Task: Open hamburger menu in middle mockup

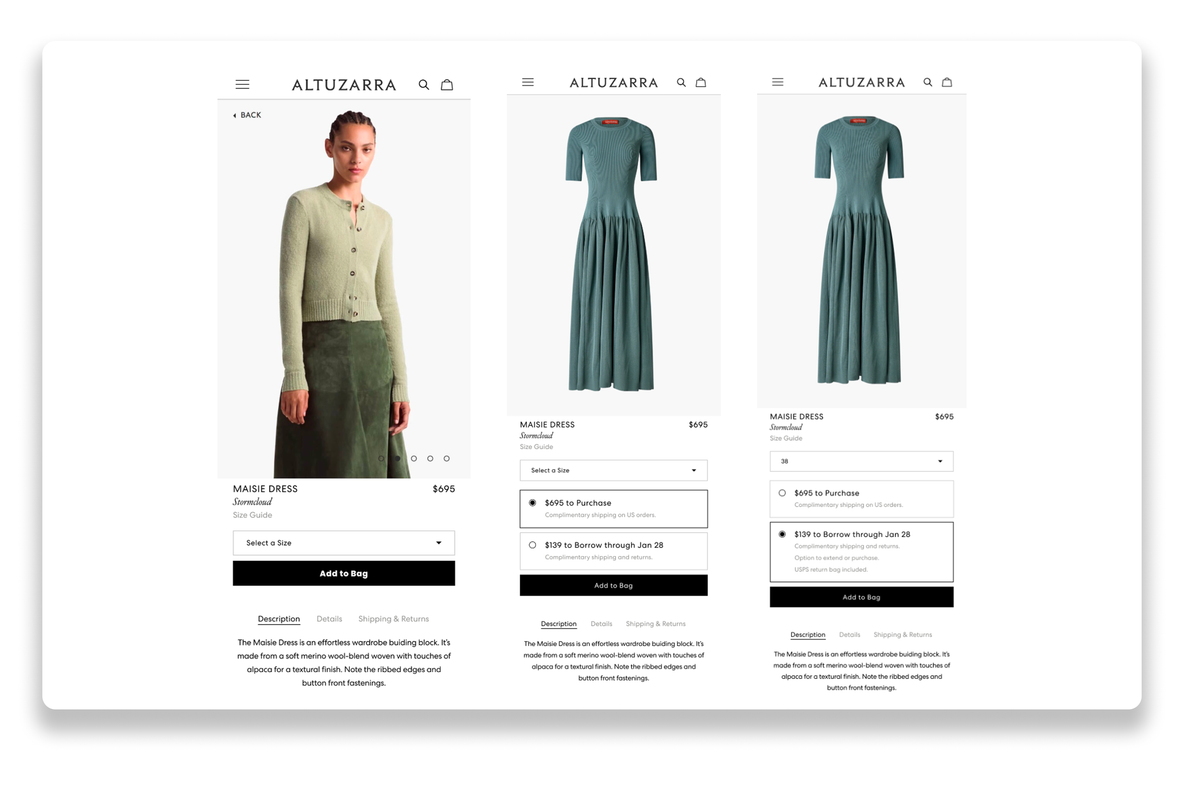Action: pos(528,82)
